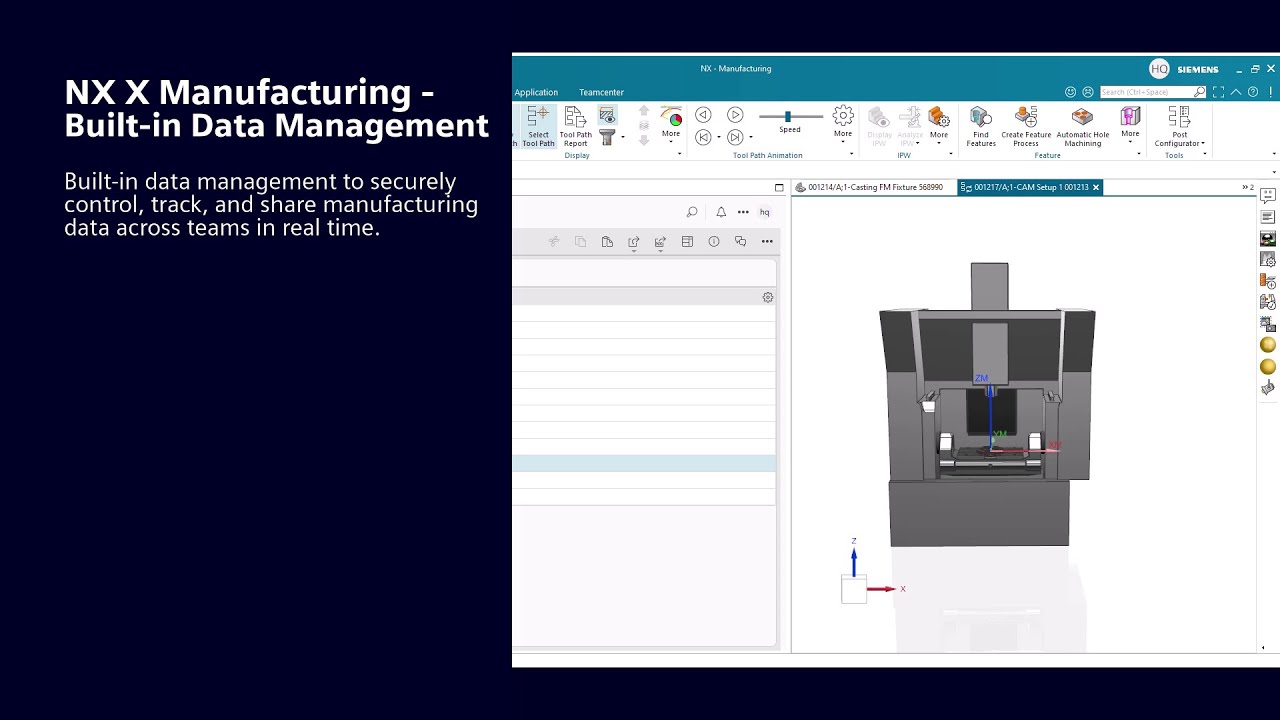The image size is (1280, 720).
Task: Click the cutting tool display icon
Action: 607,138
